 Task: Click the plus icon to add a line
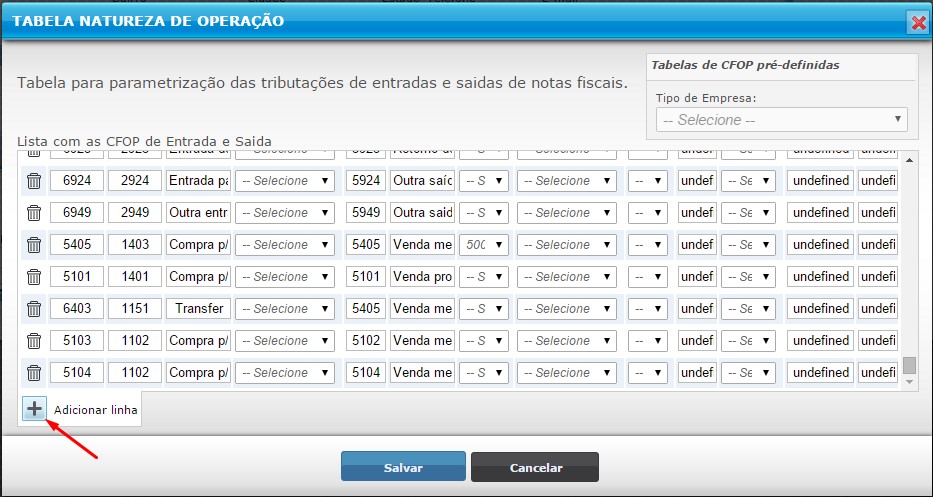35,409
